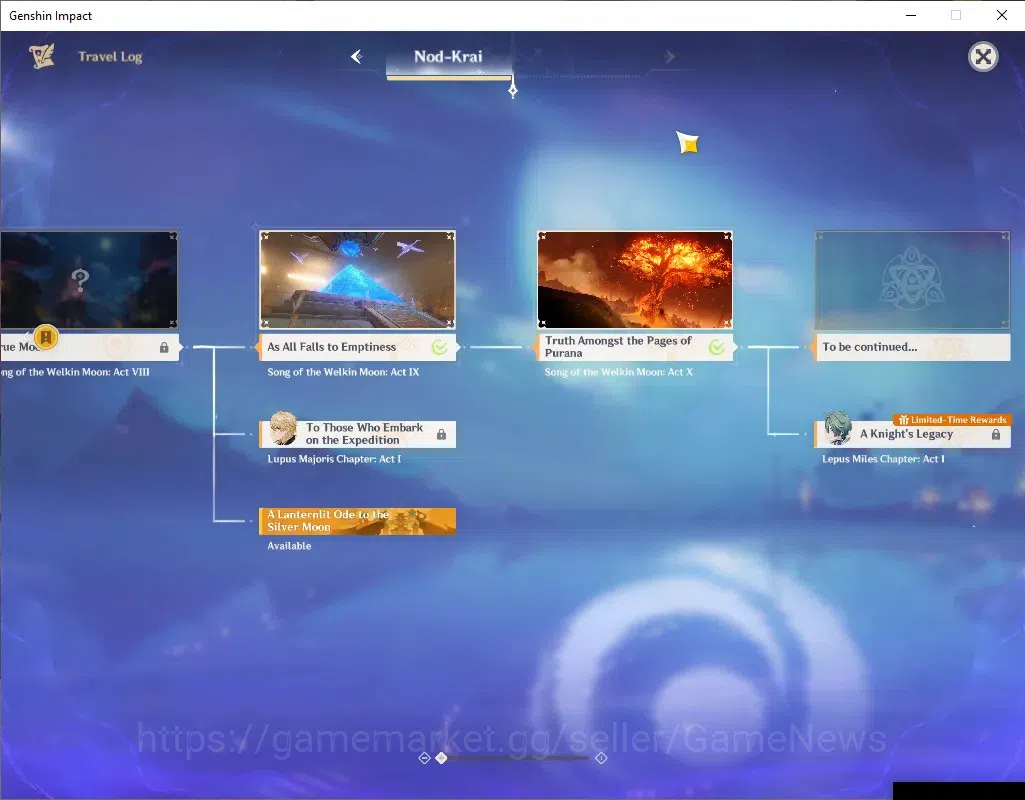Image resolution: width=1025 pixels, height=800 pixels.
Task: Click 'Lupus Majoris Chapter: Act I' text
Action: click(334, 459)
